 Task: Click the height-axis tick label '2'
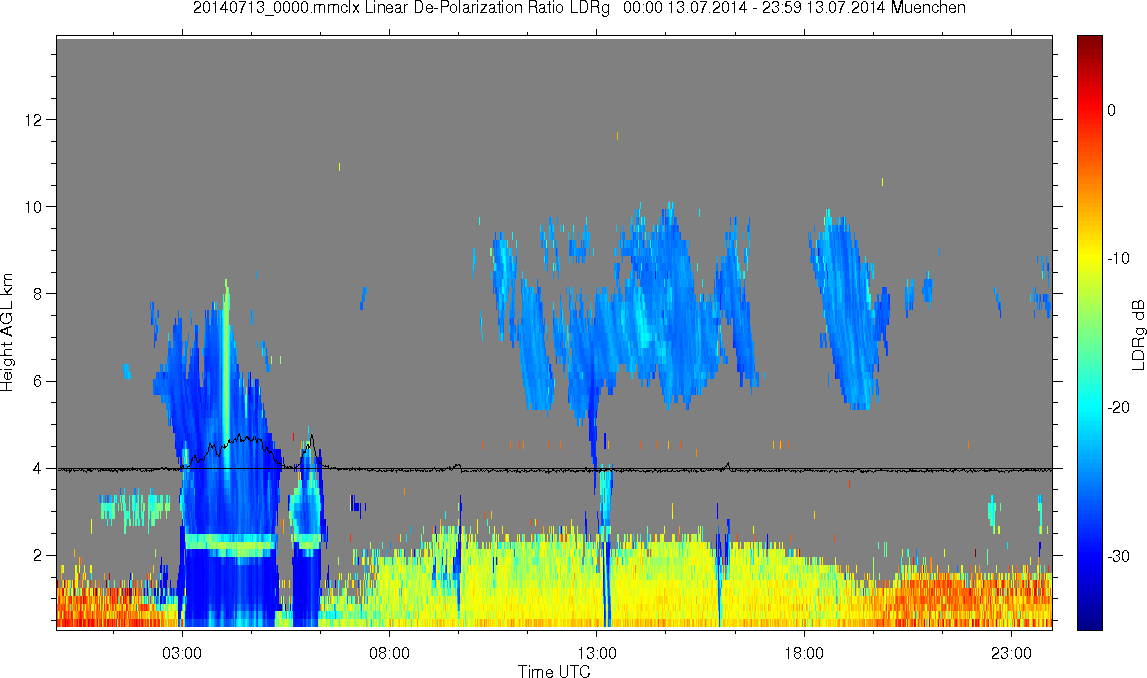38,556
